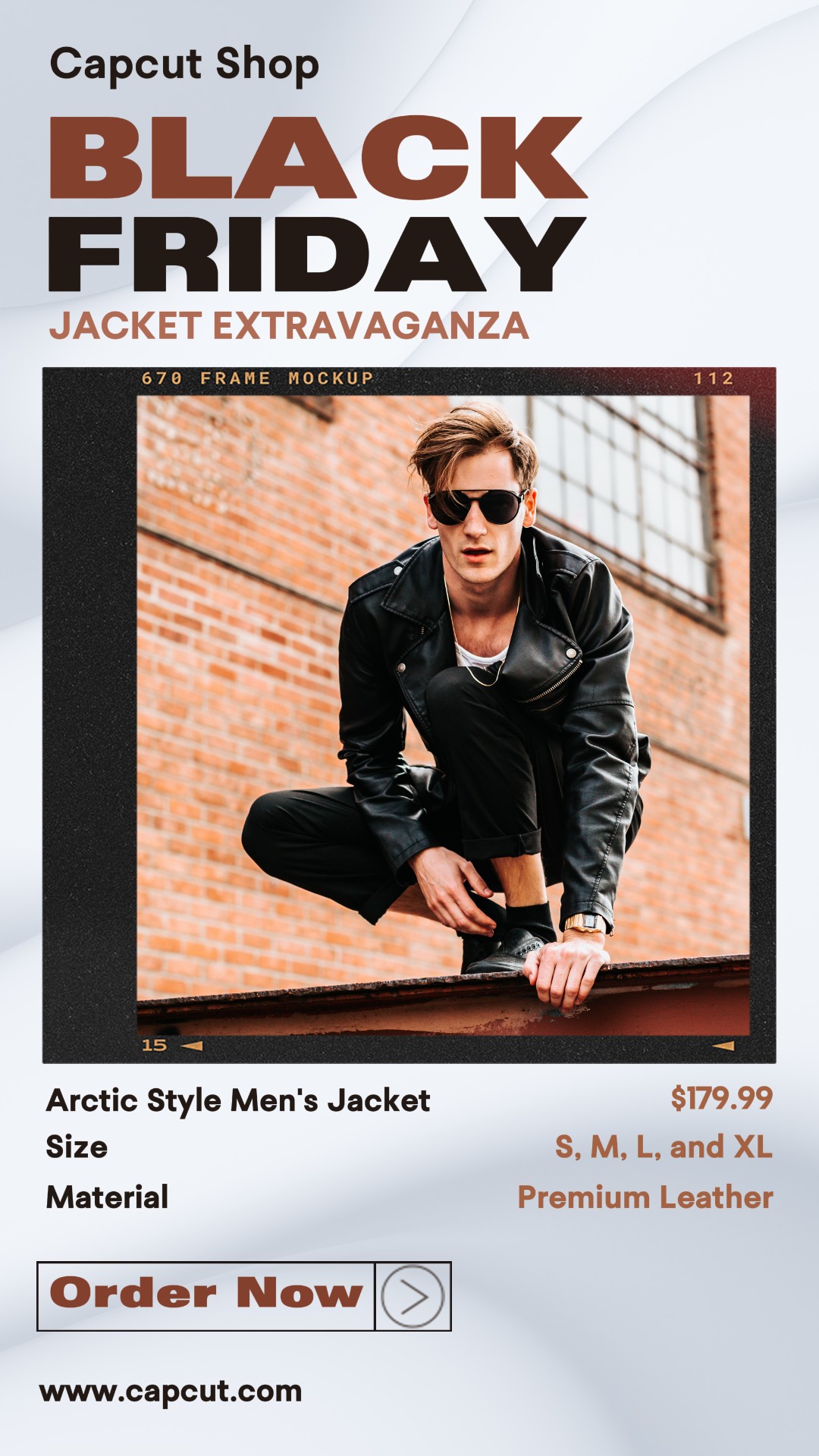This screenshot has height=1456, width=819.
Task: Click the bottom-right frame arrow marker
Action: point(724,1046)
